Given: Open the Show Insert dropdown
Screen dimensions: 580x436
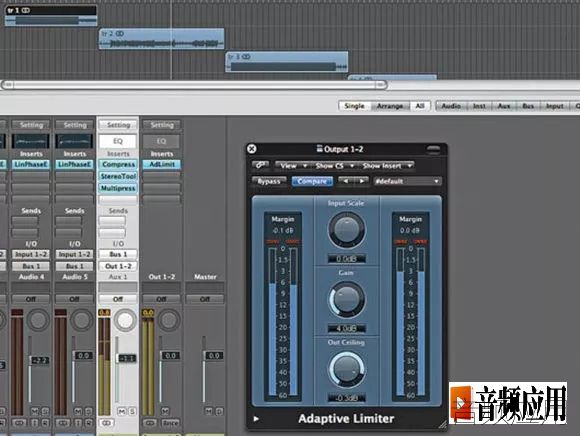Looking at the screenshot, I should [x=387, y=166].
